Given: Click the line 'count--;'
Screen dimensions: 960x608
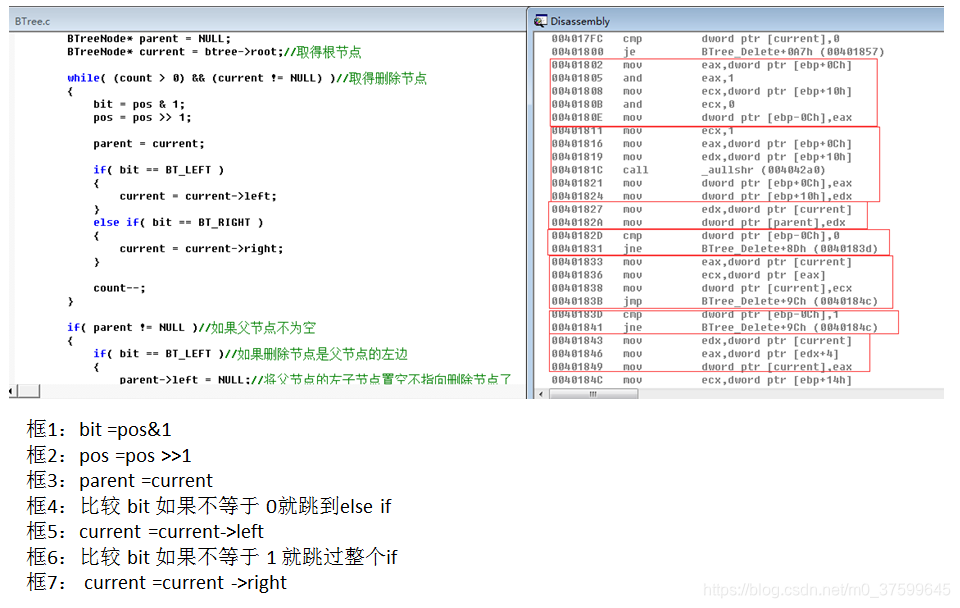Looking at the screenshot, I should [119, 288].
